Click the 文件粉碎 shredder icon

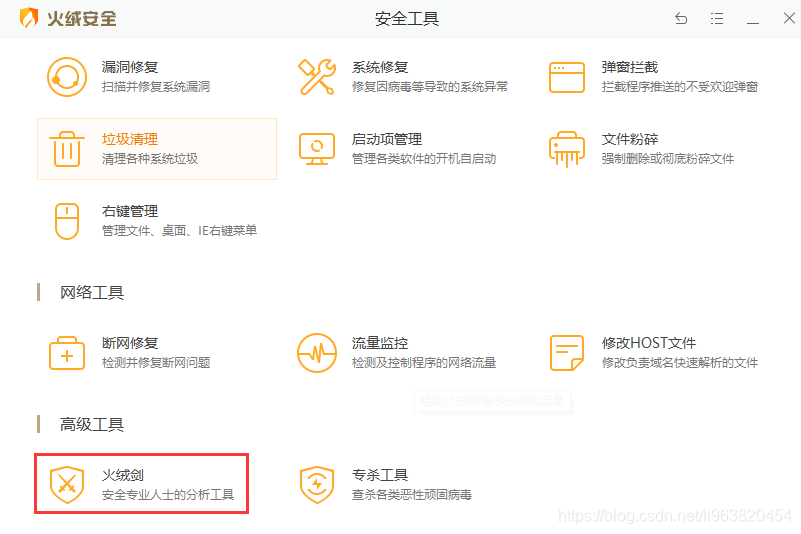click(567, 149)
